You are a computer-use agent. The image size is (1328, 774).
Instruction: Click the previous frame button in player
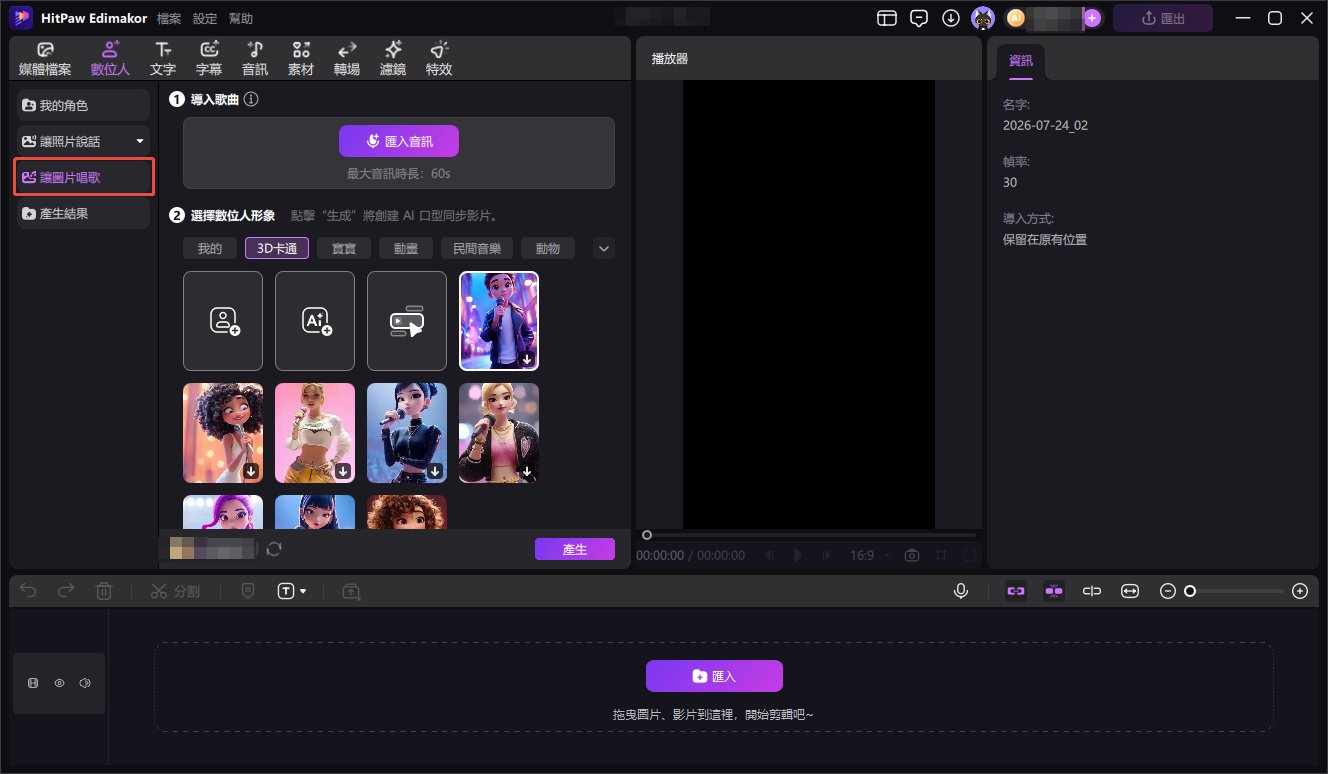(769, 555)
